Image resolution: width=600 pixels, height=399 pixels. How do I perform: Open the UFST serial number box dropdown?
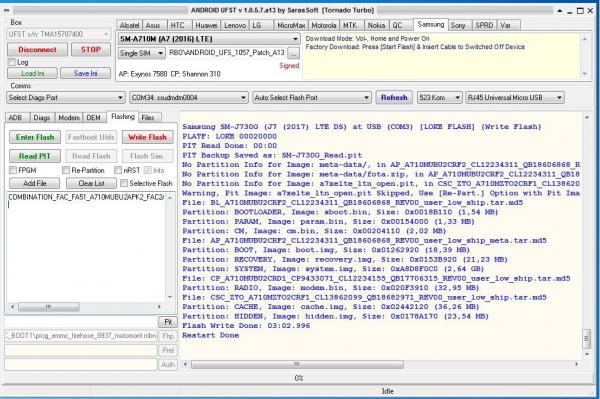coord(59,34)
